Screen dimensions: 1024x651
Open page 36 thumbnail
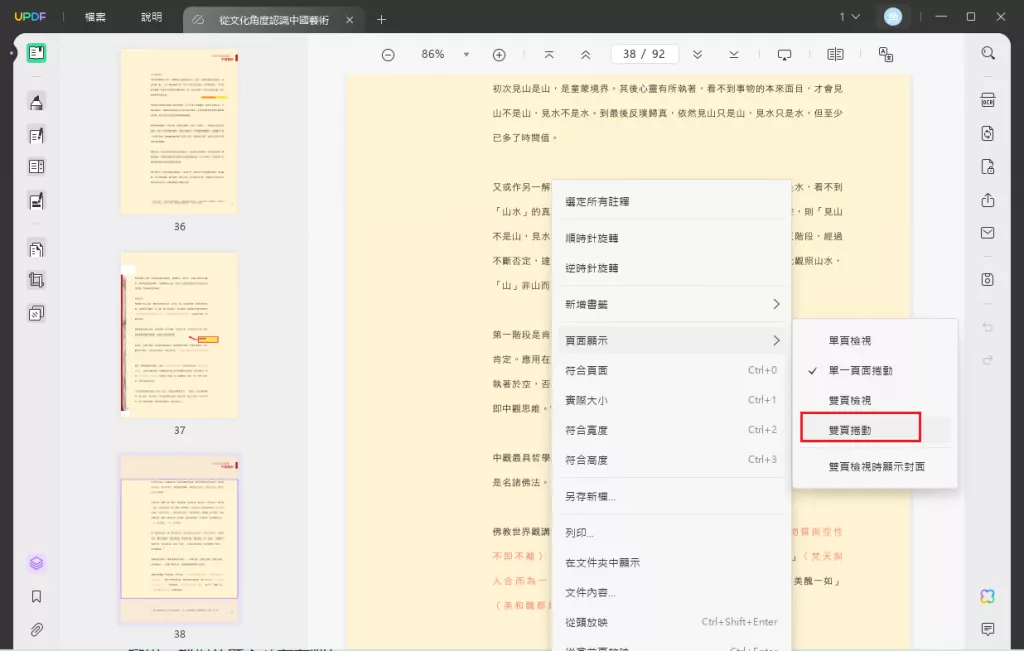(179, 131)
